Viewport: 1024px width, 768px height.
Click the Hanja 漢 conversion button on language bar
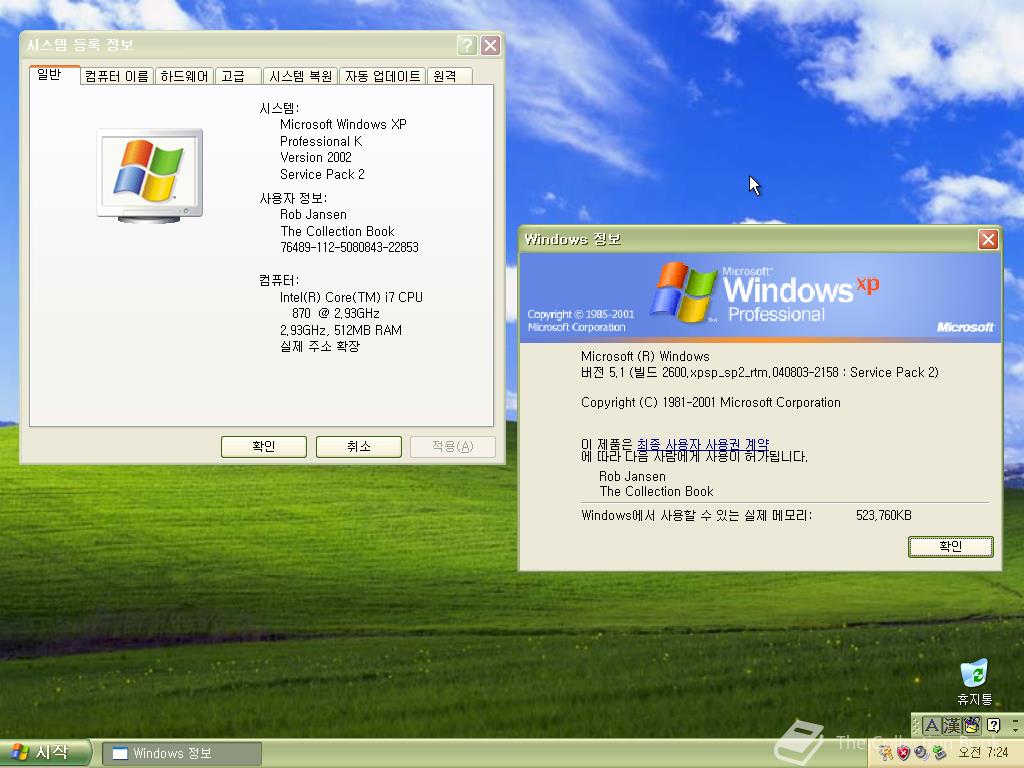click(x=952, y=726)
